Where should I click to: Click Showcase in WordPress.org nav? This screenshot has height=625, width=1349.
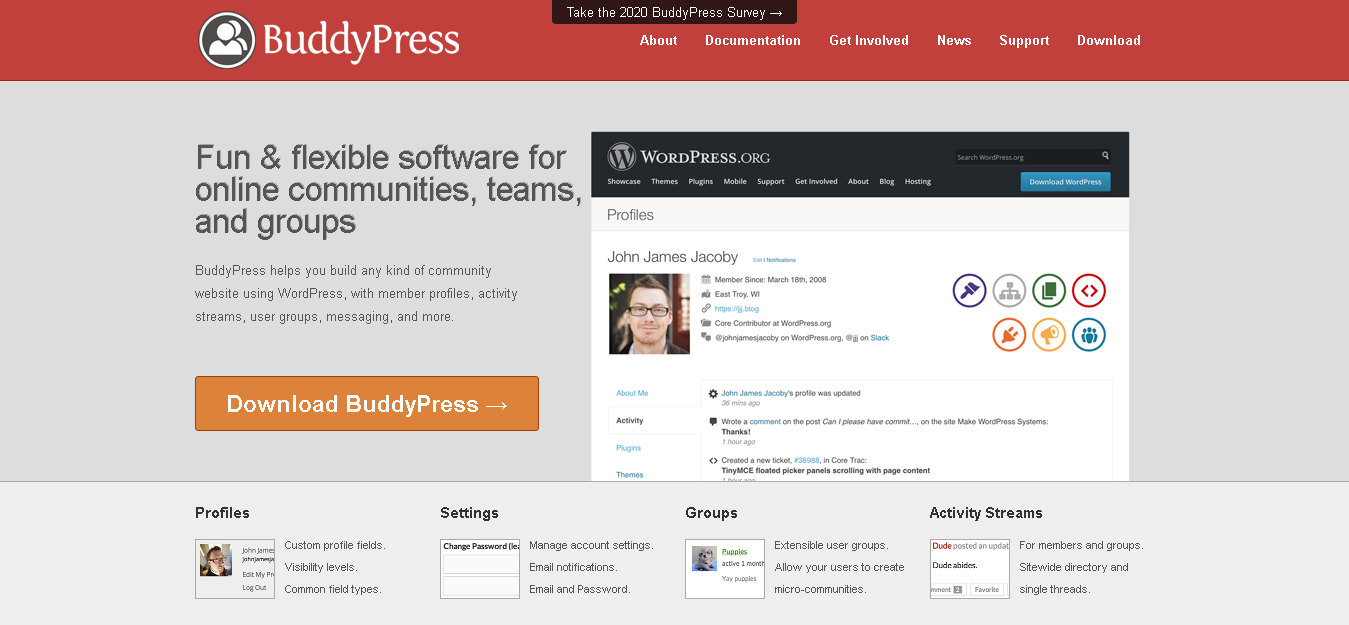tap(624, 182)
